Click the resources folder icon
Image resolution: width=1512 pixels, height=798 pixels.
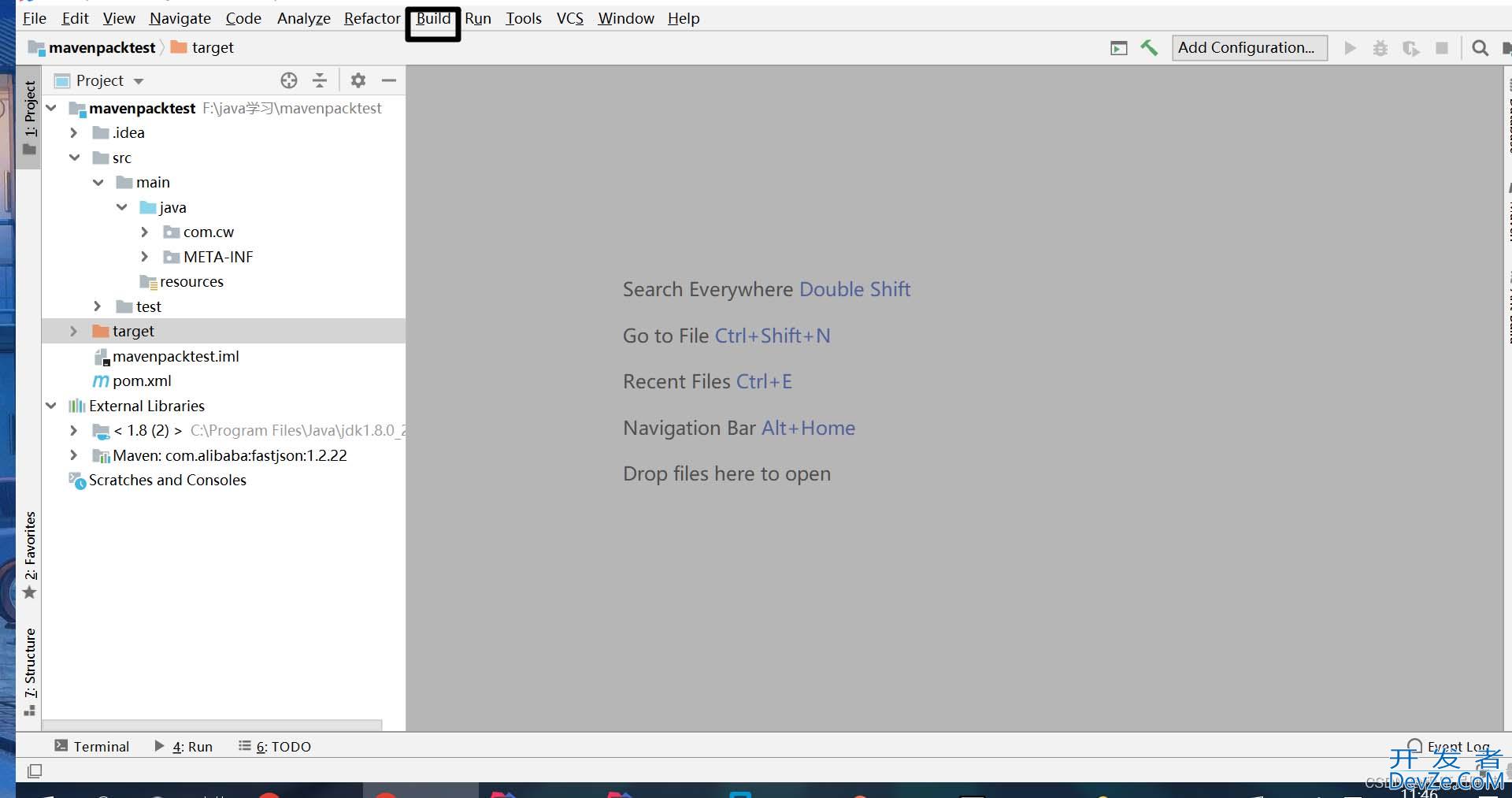148,282
